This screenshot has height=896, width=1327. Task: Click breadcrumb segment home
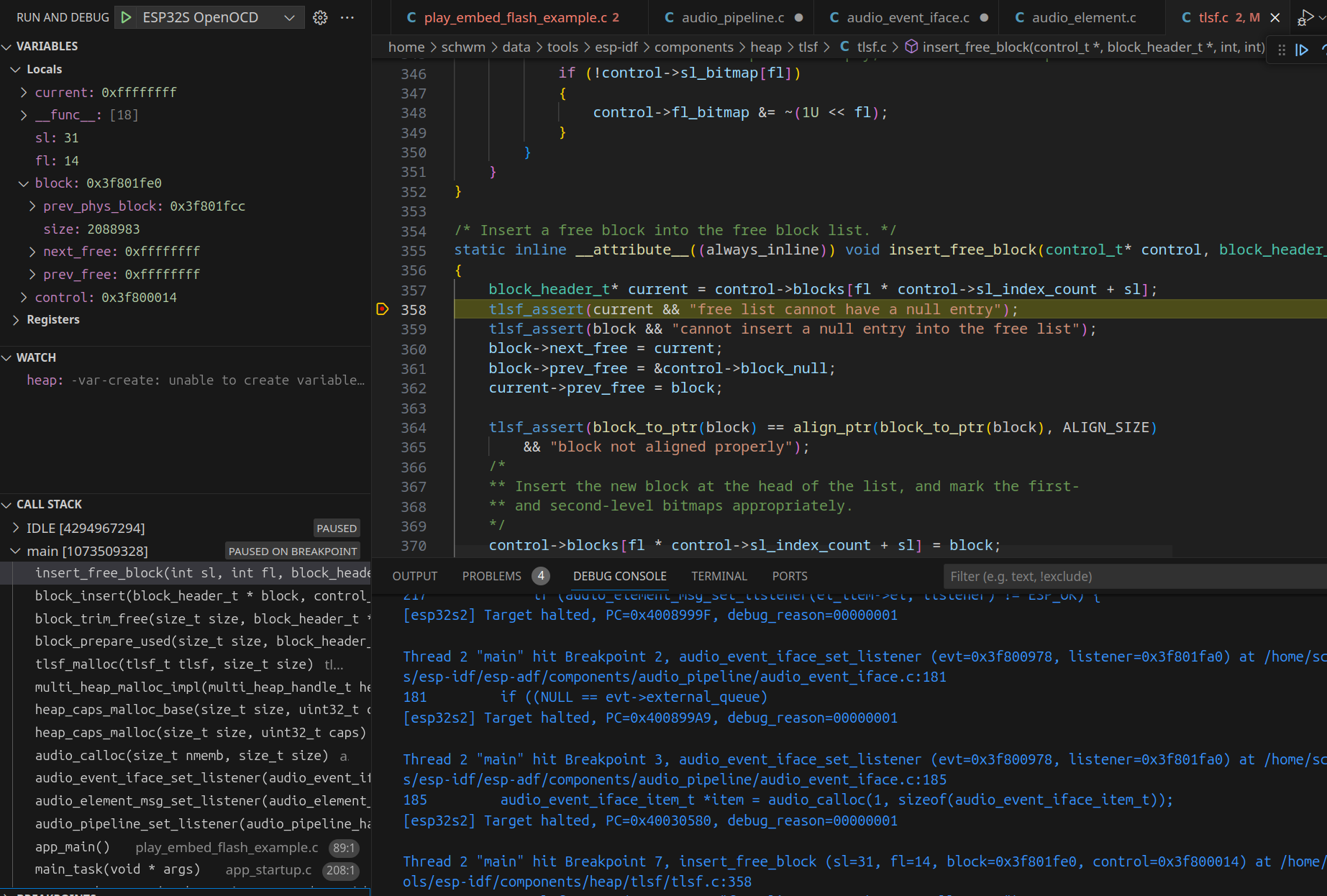(x=406, y=47)
